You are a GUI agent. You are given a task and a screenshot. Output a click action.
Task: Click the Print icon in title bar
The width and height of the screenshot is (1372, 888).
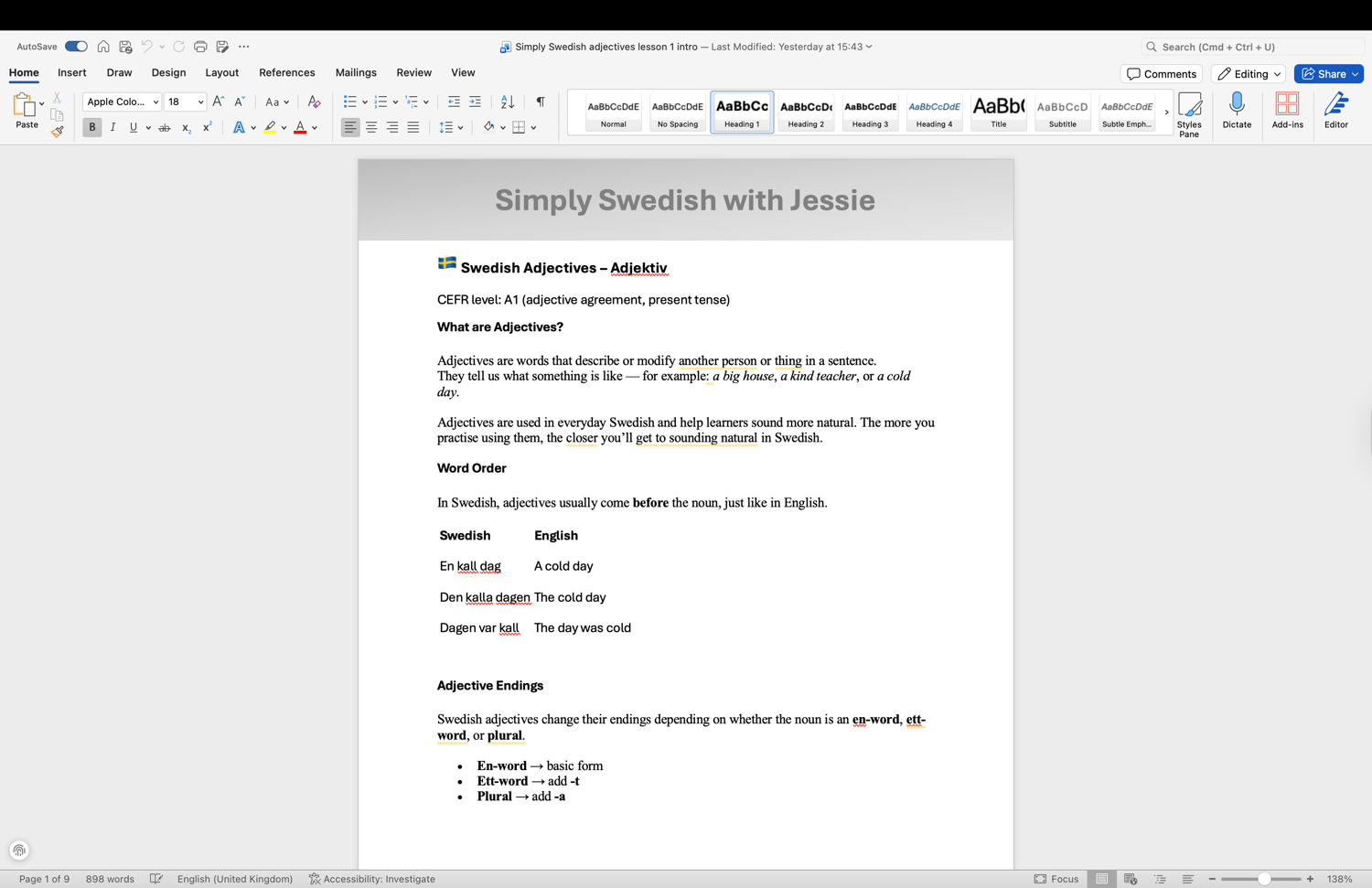point(200,47)
